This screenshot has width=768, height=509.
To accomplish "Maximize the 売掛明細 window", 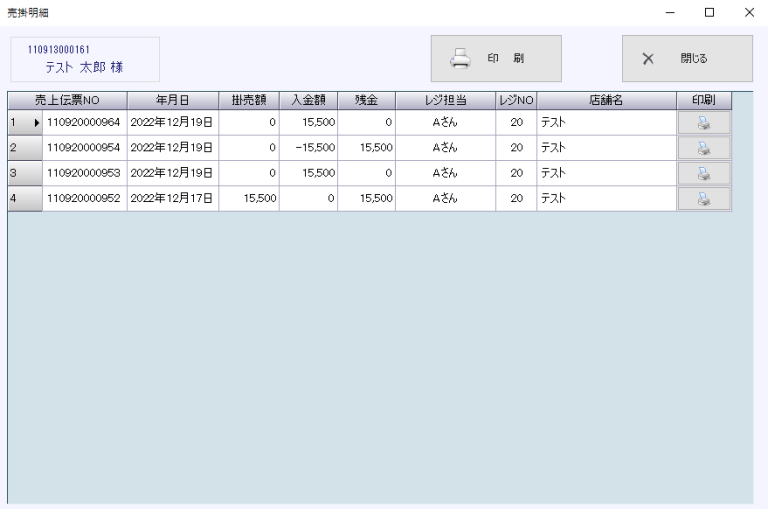I will pyautogui.click(x=709, y=13).
